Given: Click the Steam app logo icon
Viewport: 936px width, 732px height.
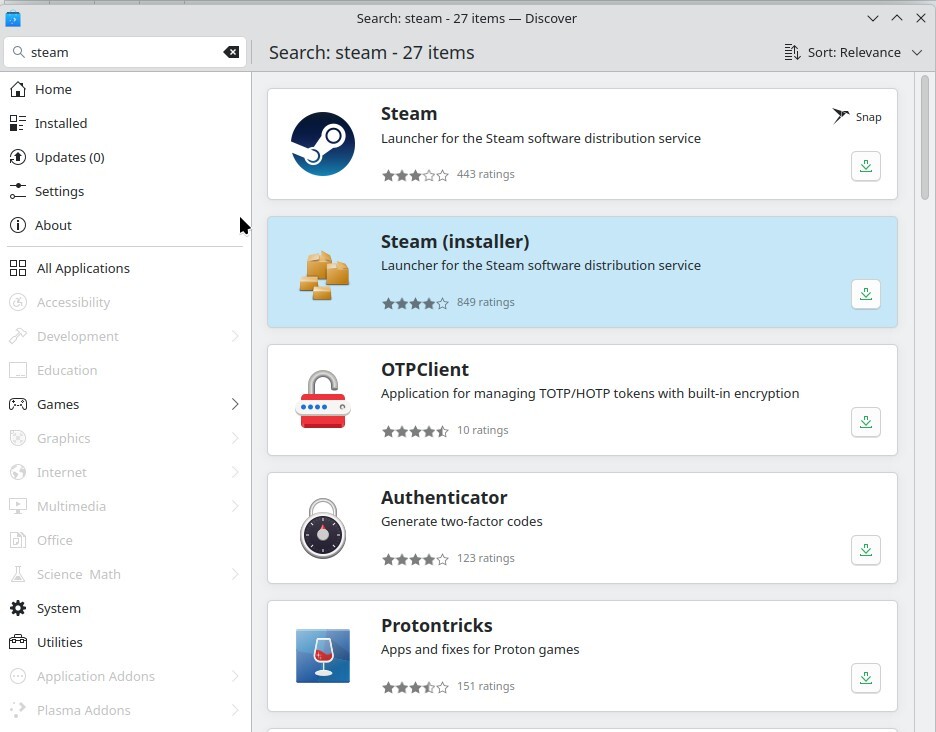Looking at the screenshot, I should [x=322, y=144].
